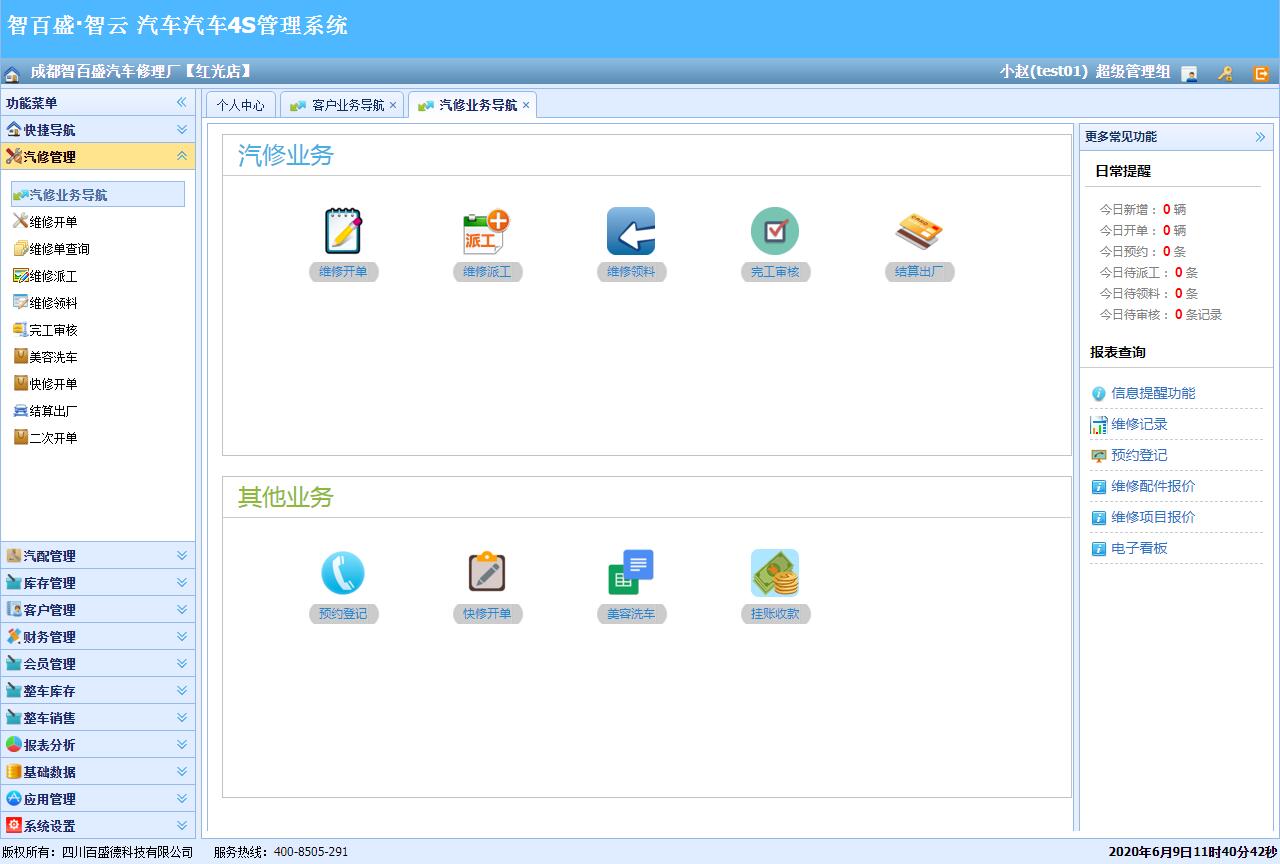The image size is (1280, 864).
Task: Expand the 客户管理 menu section
Action: (x=98, y=609)
